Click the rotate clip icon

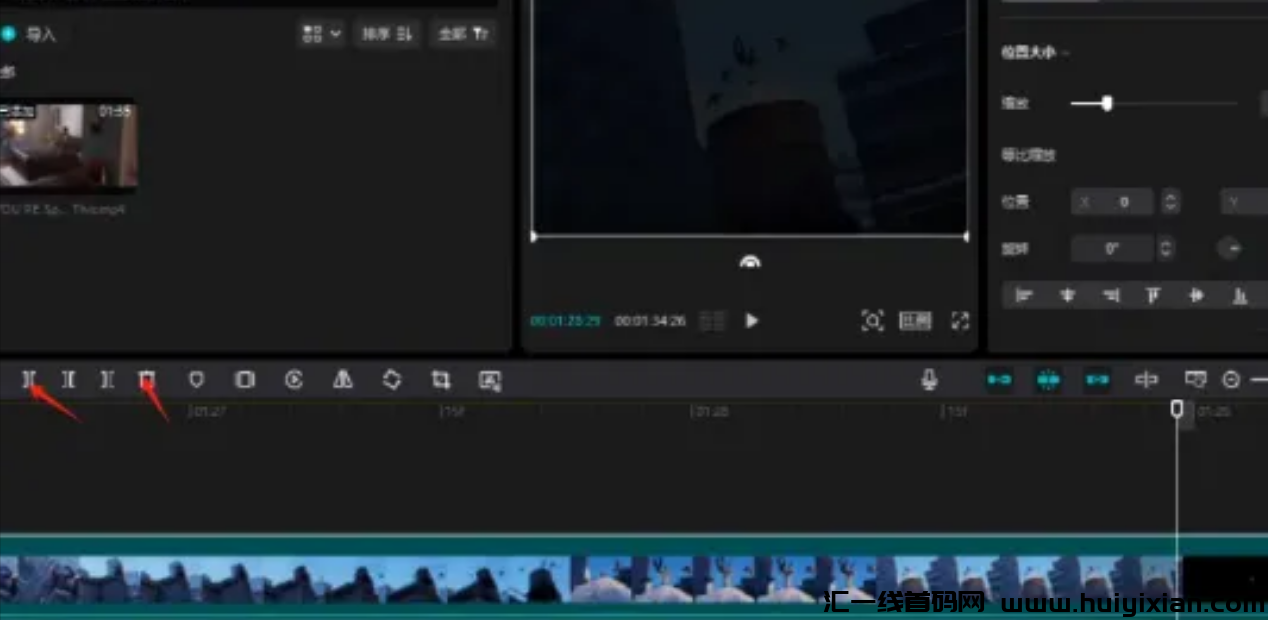[x=392, y=380]
